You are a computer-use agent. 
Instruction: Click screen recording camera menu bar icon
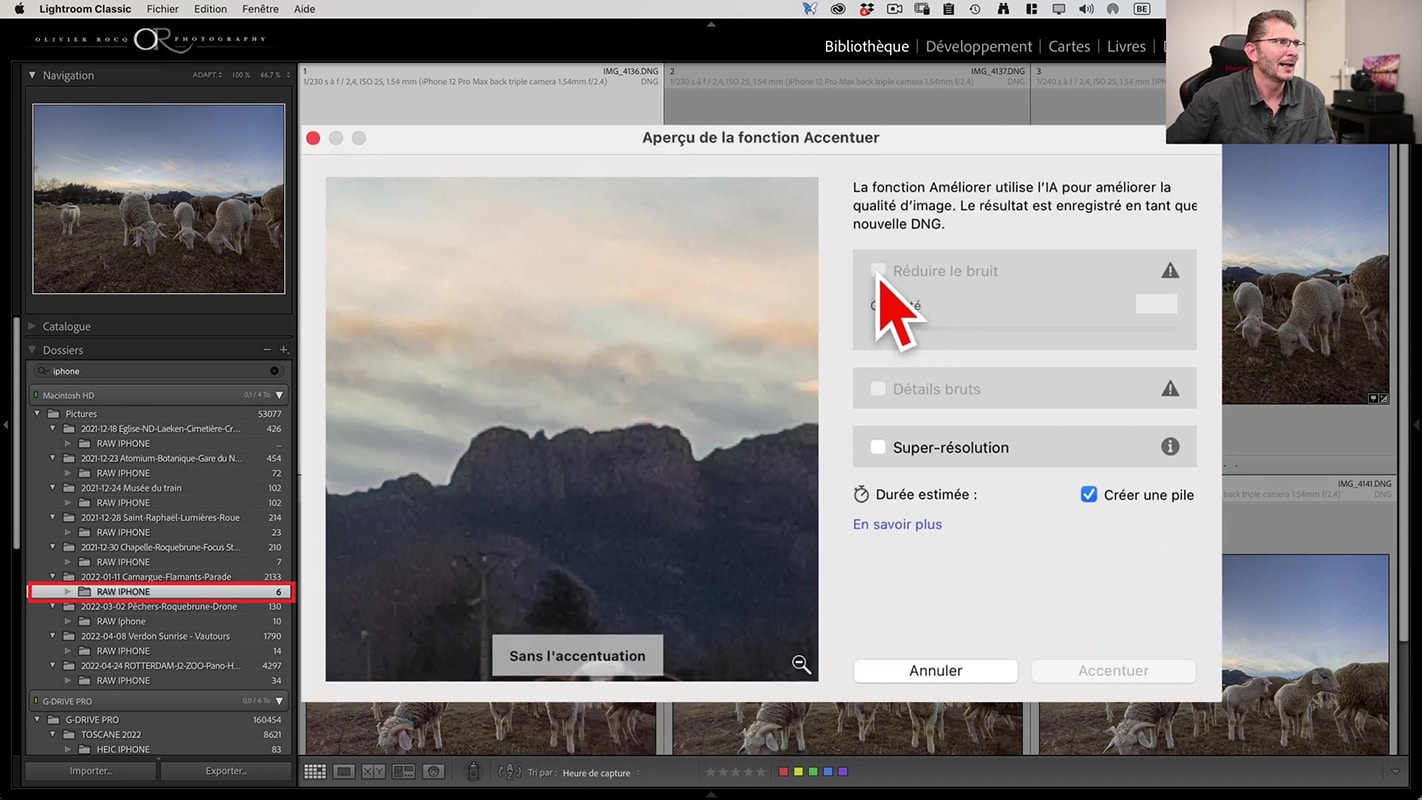pos(894,9)
